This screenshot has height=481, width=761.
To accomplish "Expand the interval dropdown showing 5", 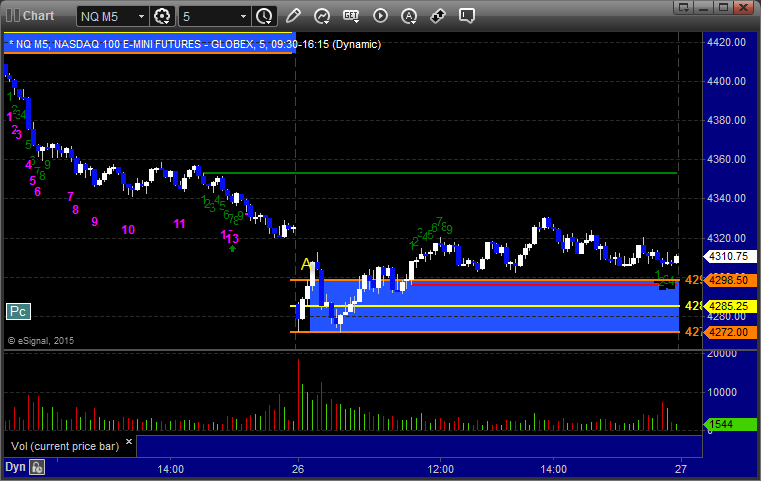I will 215,17.
